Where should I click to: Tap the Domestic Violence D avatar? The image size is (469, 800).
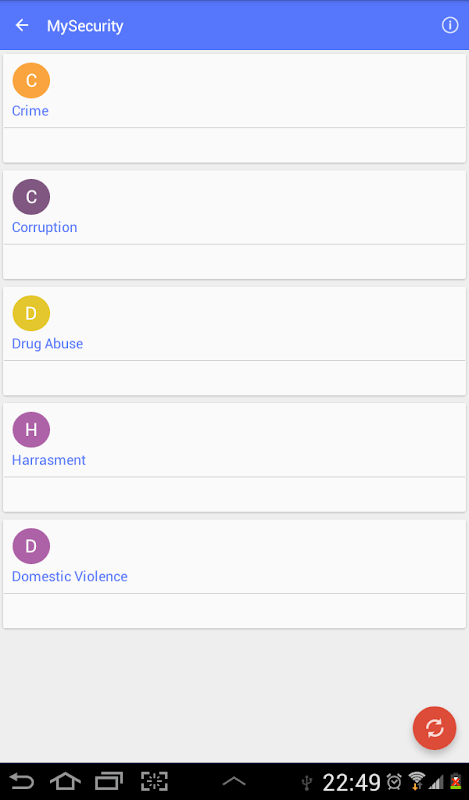coord(31,546)
